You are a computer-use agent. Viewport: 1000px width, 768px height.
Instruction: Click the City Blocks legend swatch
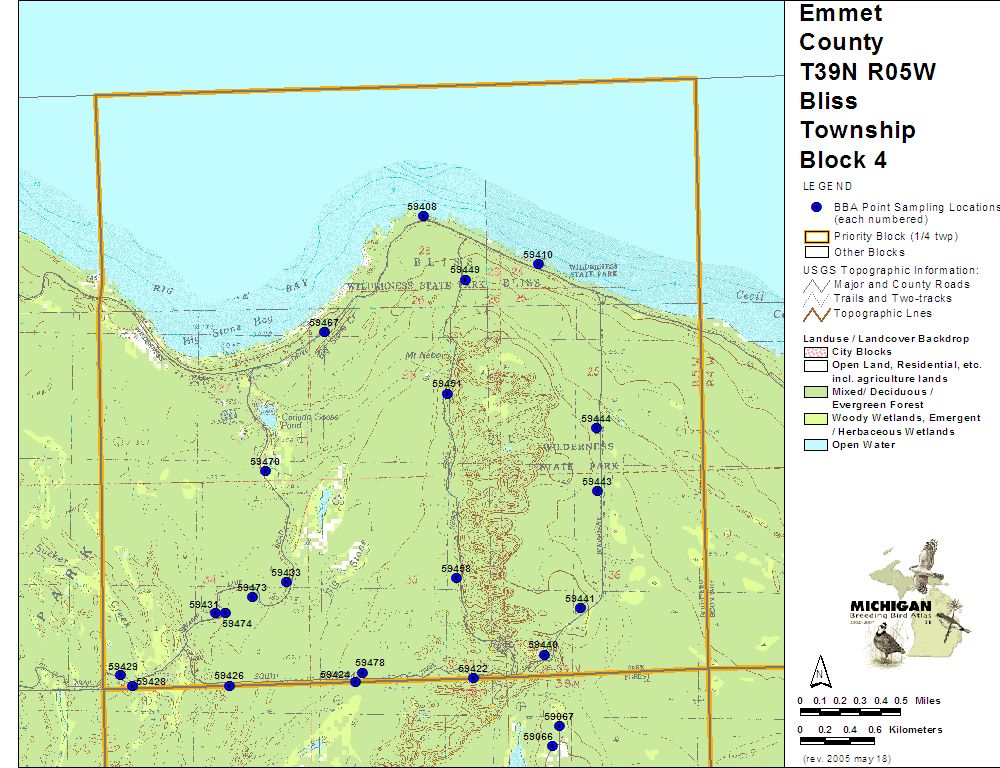816,352
